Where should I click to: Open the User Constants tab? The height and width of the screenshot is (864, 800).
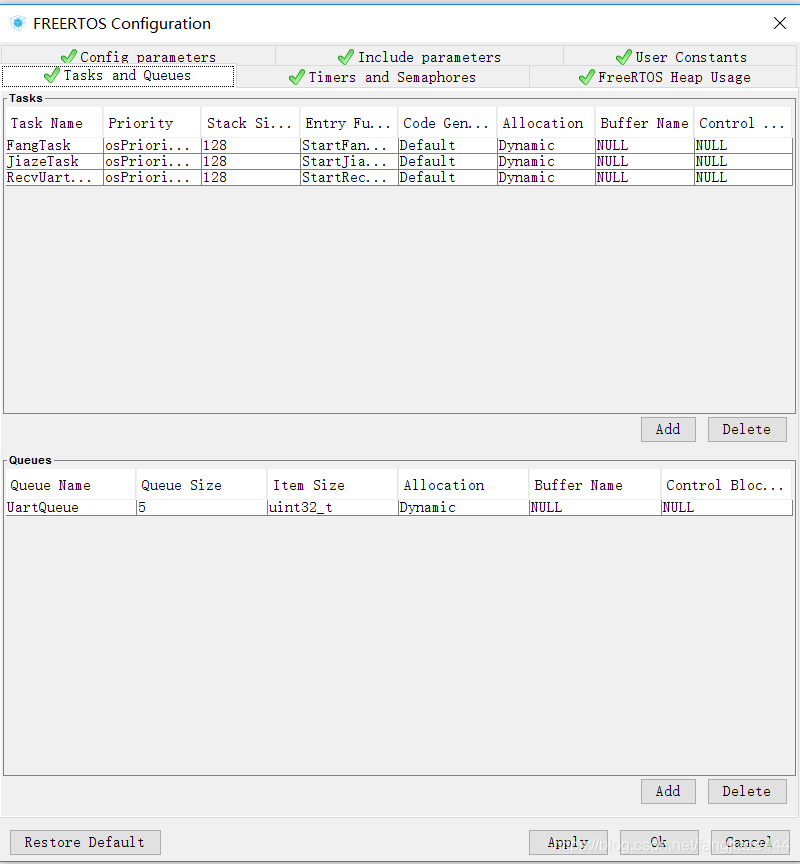(681, 56)
